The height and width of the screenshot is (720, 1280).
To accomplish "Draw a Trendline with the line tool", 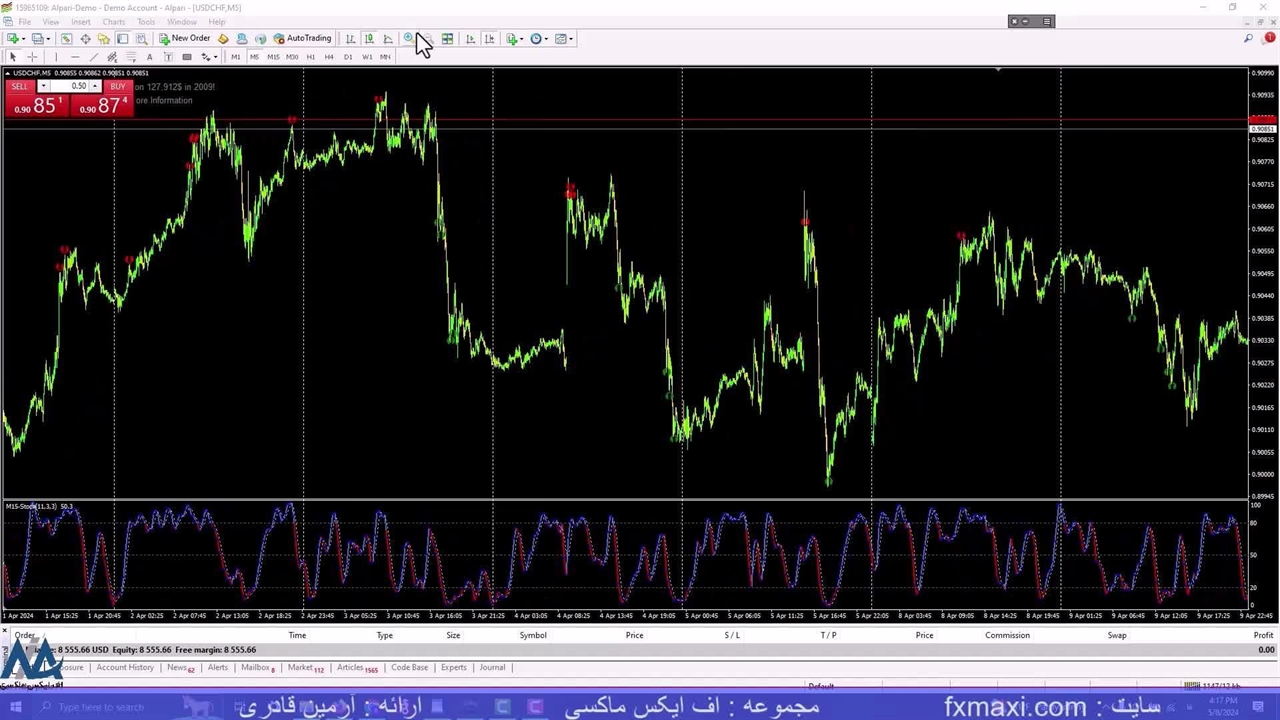I will point(93,57).
